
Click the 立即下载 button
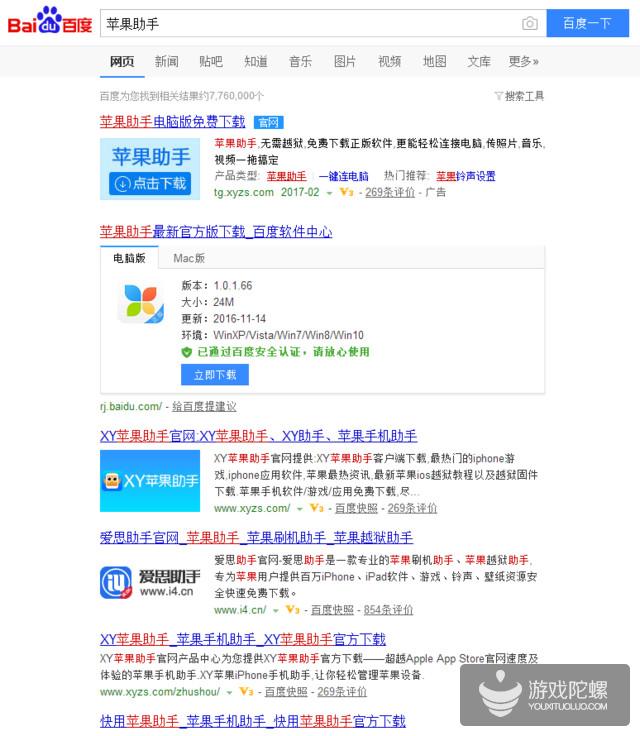pos(215,375)
